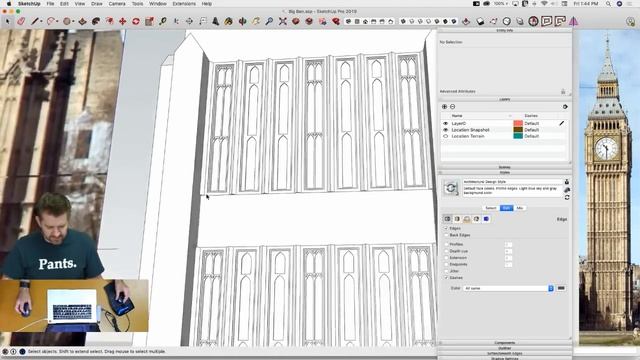Hide the Location Snapshot layer
Screen dimensions: 640x360
[445, 130]
